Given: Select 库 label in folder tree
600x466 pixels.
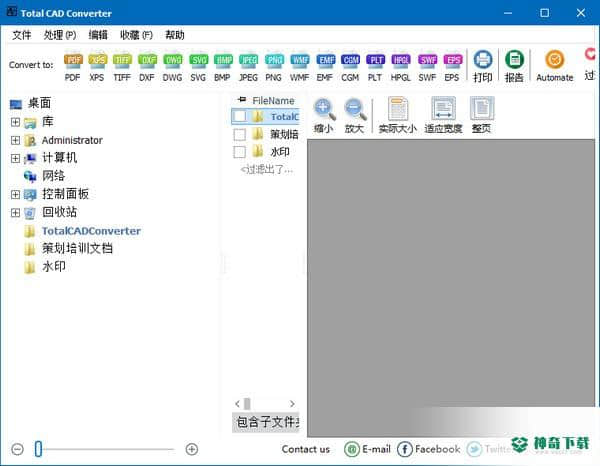Looking at the screenshot, I should click(x=47, y=122).
